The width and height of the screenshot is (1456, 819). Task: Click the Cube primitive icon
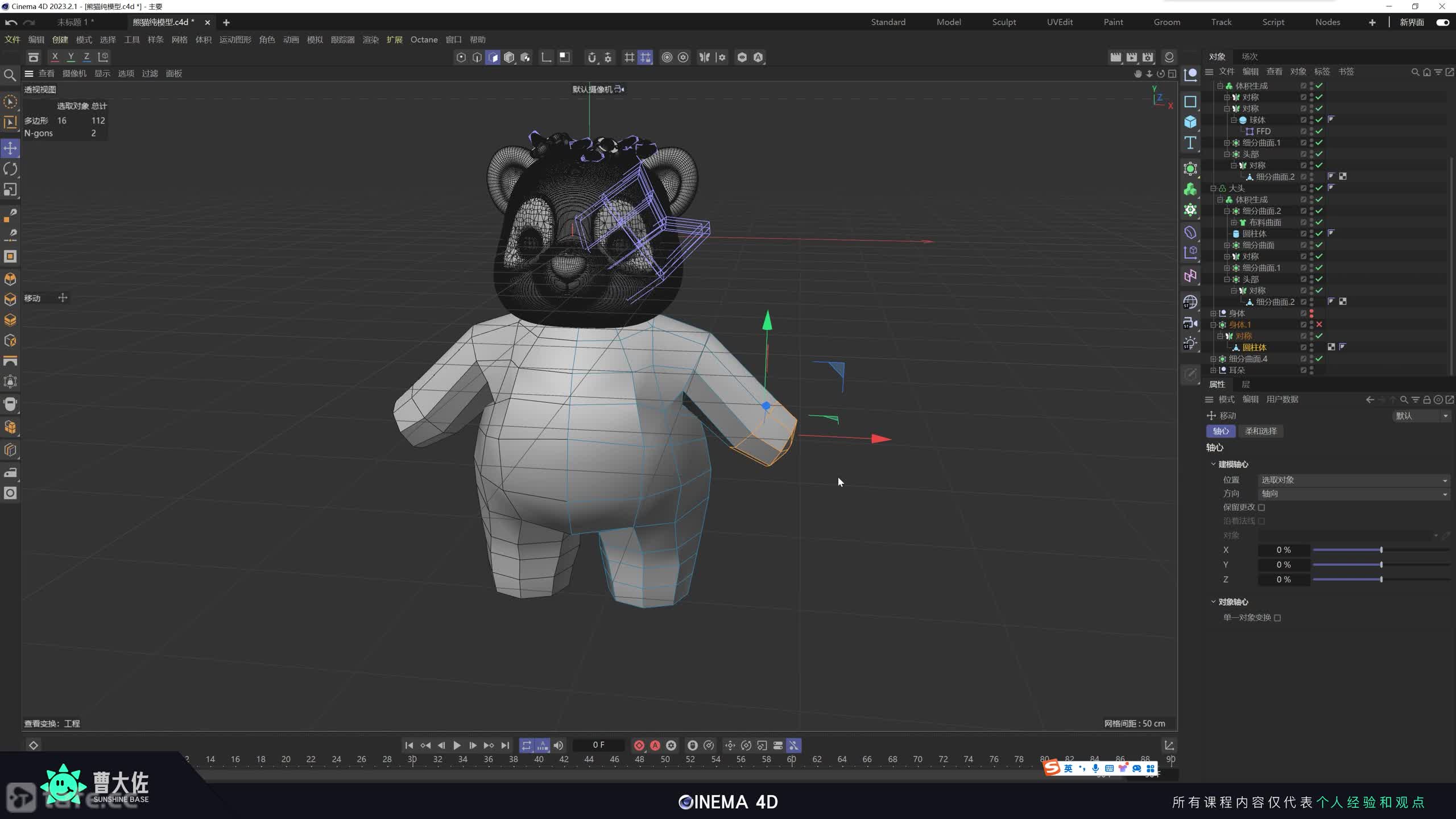pyautogui.click(x=1190, y=122)
